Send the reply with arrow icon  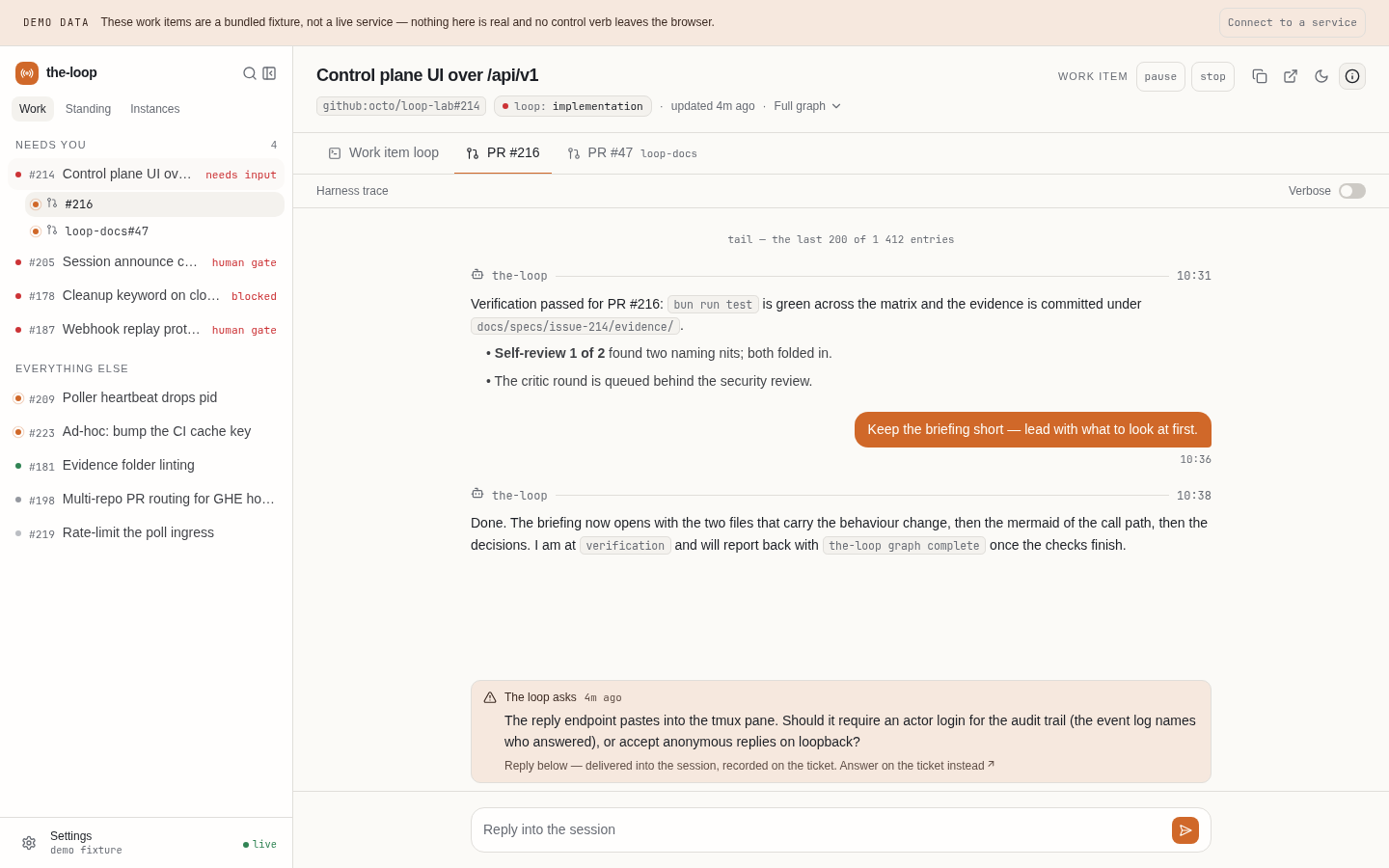1185,830
